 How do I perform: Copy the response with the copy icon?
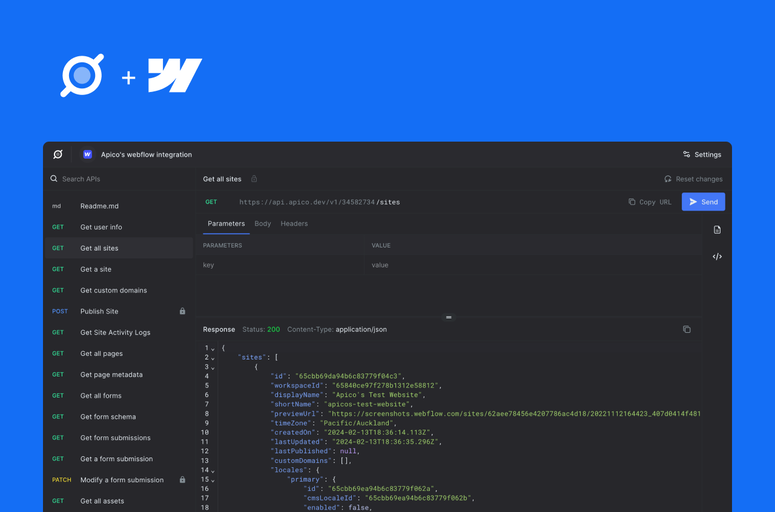pos(687,329)
